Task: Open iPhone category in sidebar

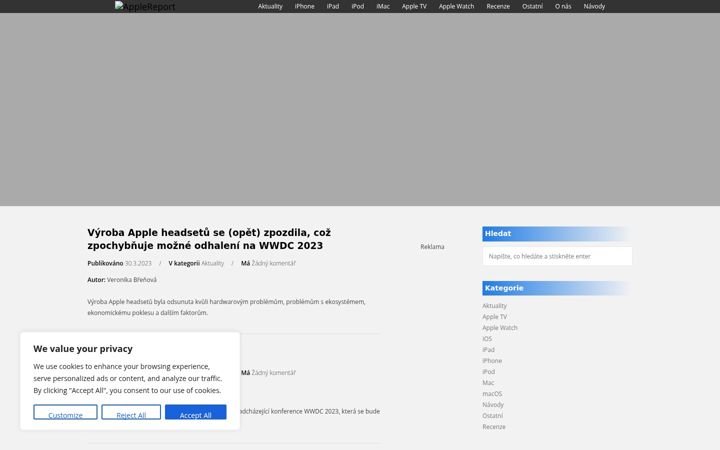Action: (492, 361)
